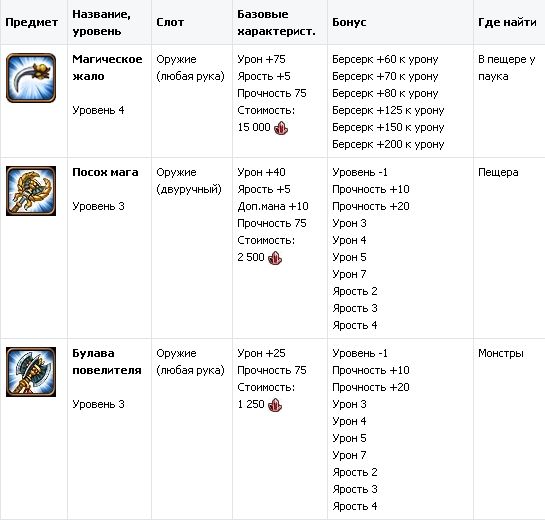Click the Слот column header
This screenshot has width=545, height=520.
170,23
